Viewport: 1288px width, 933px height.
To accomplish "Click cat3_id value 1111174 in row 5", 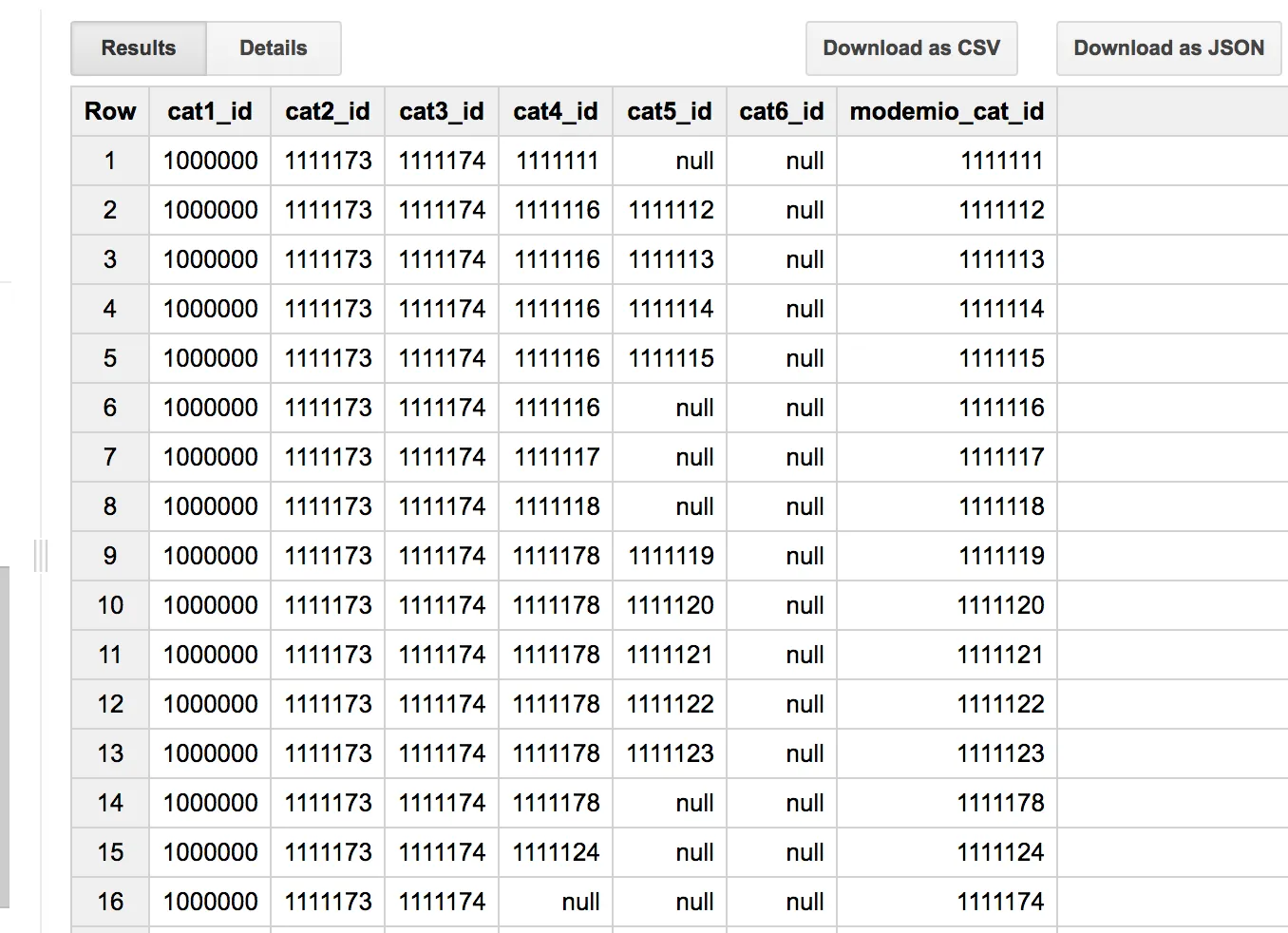I will (442, 358).
